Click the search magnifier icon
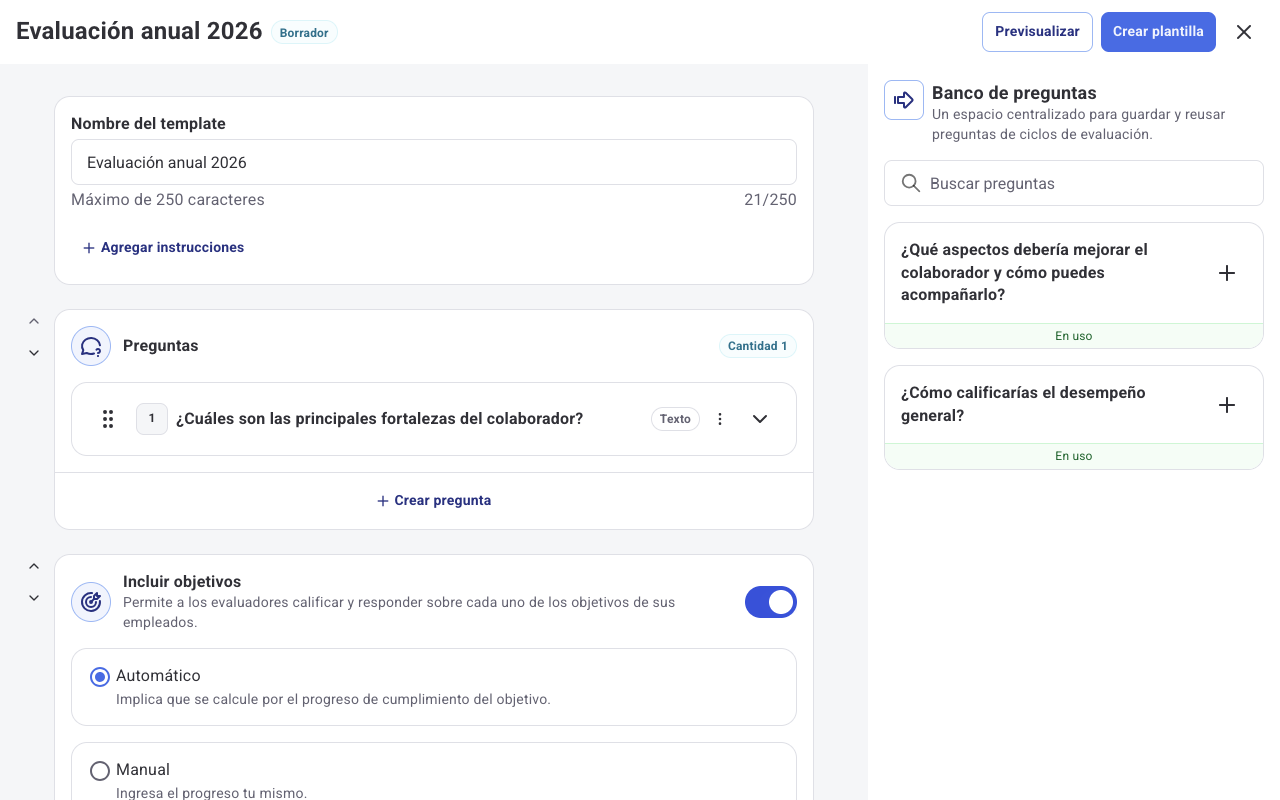1280x800 pixels. (x=911, y=183)
